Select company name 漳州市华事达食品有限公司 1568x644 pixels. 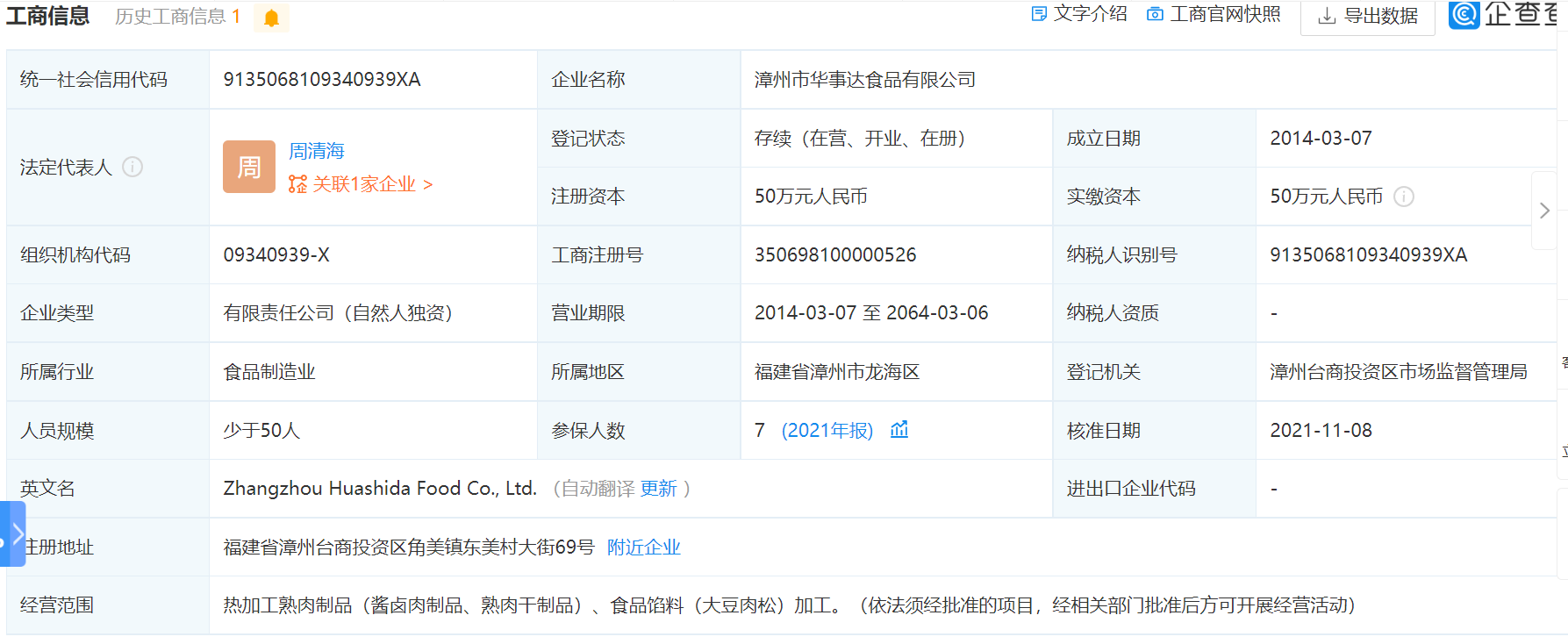[865, 80]
